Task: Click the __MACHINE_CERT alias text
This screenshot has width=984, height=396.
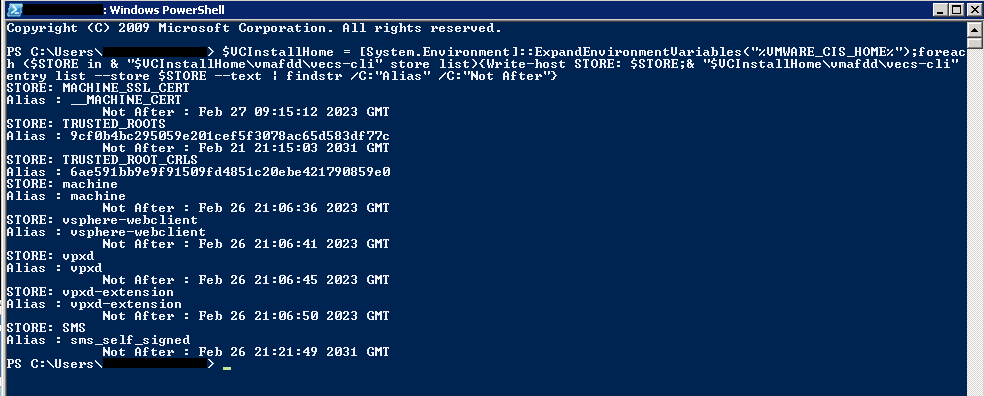Action: [126, 100]
